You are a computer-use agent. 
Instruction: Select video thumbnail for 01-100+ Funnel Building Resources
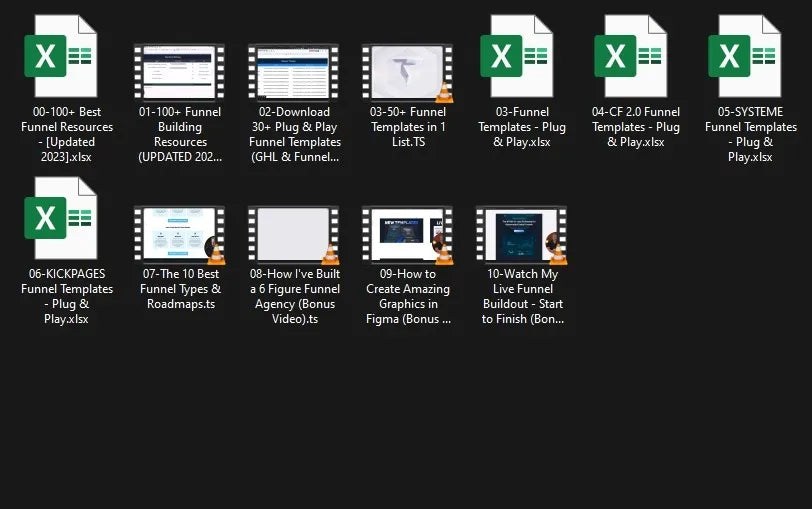click(x=180, y=73)
